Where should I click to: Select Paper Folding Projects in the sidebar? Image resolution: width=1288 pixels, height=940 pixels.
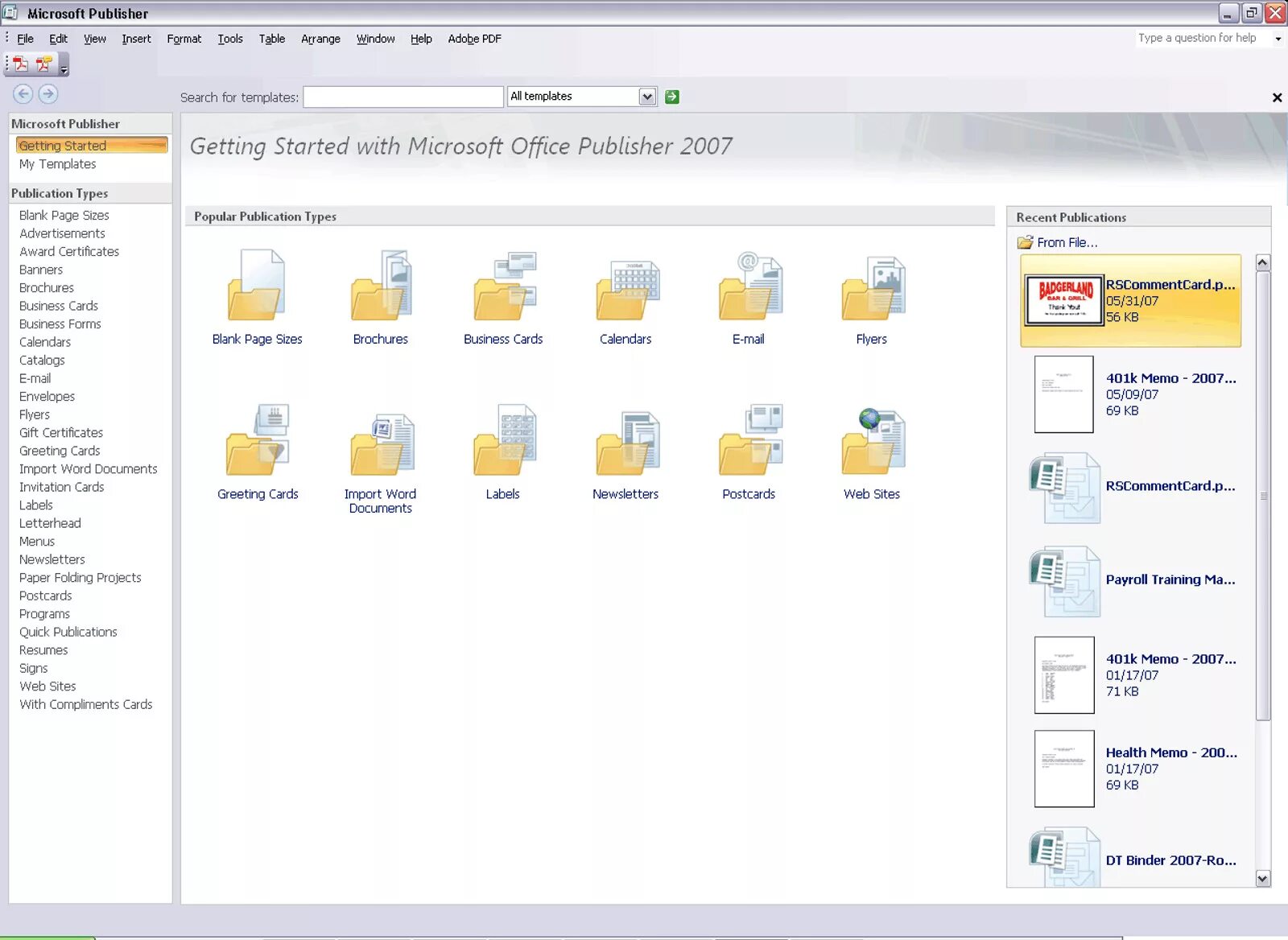pos(80,578)
